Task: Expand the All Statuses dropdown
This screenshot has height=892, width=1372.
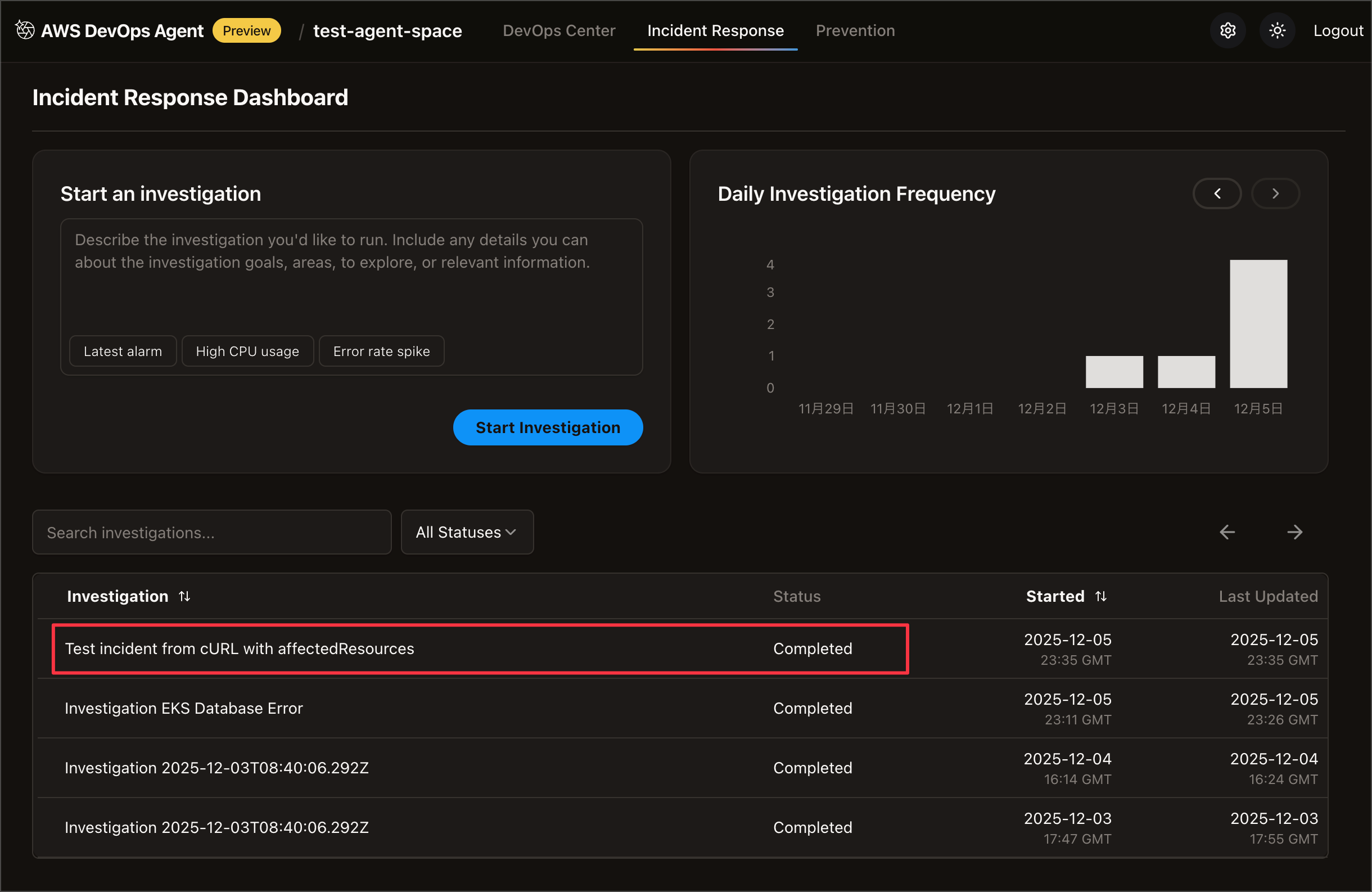Action: click(466, 531)
